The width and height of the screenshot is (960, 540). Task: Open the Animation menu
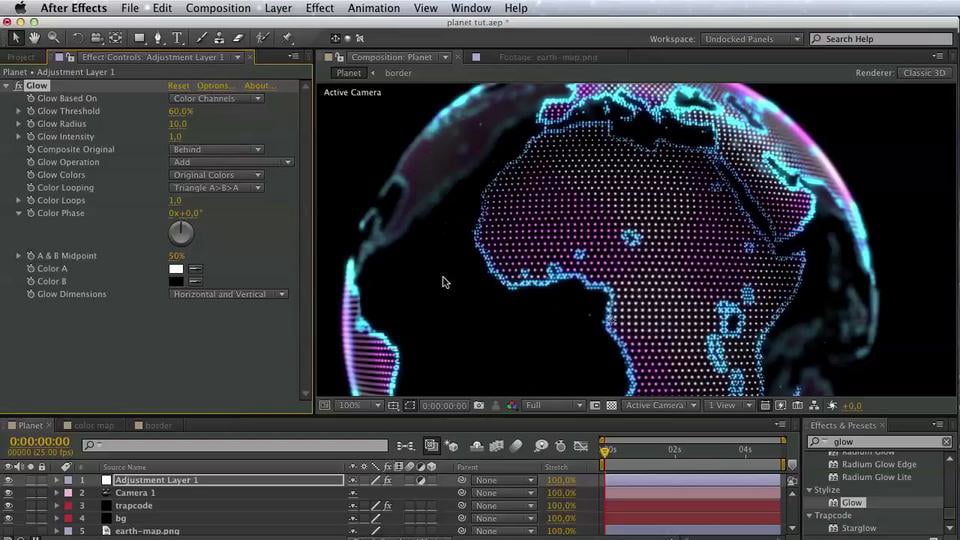pyautogui.click(x=373, y=8)
